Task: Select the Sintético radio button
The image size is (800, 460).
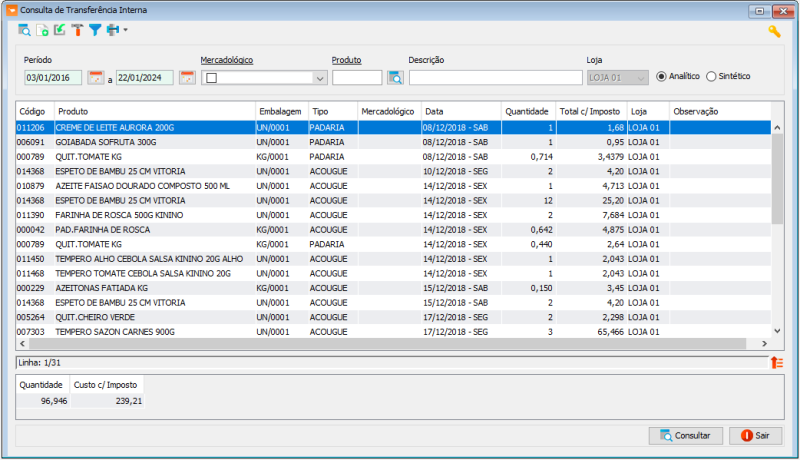Action: click(711, 76)
